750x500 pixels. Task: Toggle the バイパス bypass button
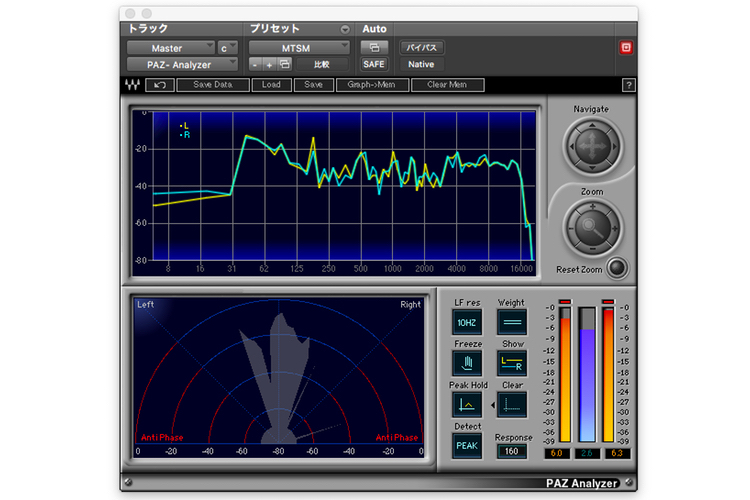[x=421, y=47]
